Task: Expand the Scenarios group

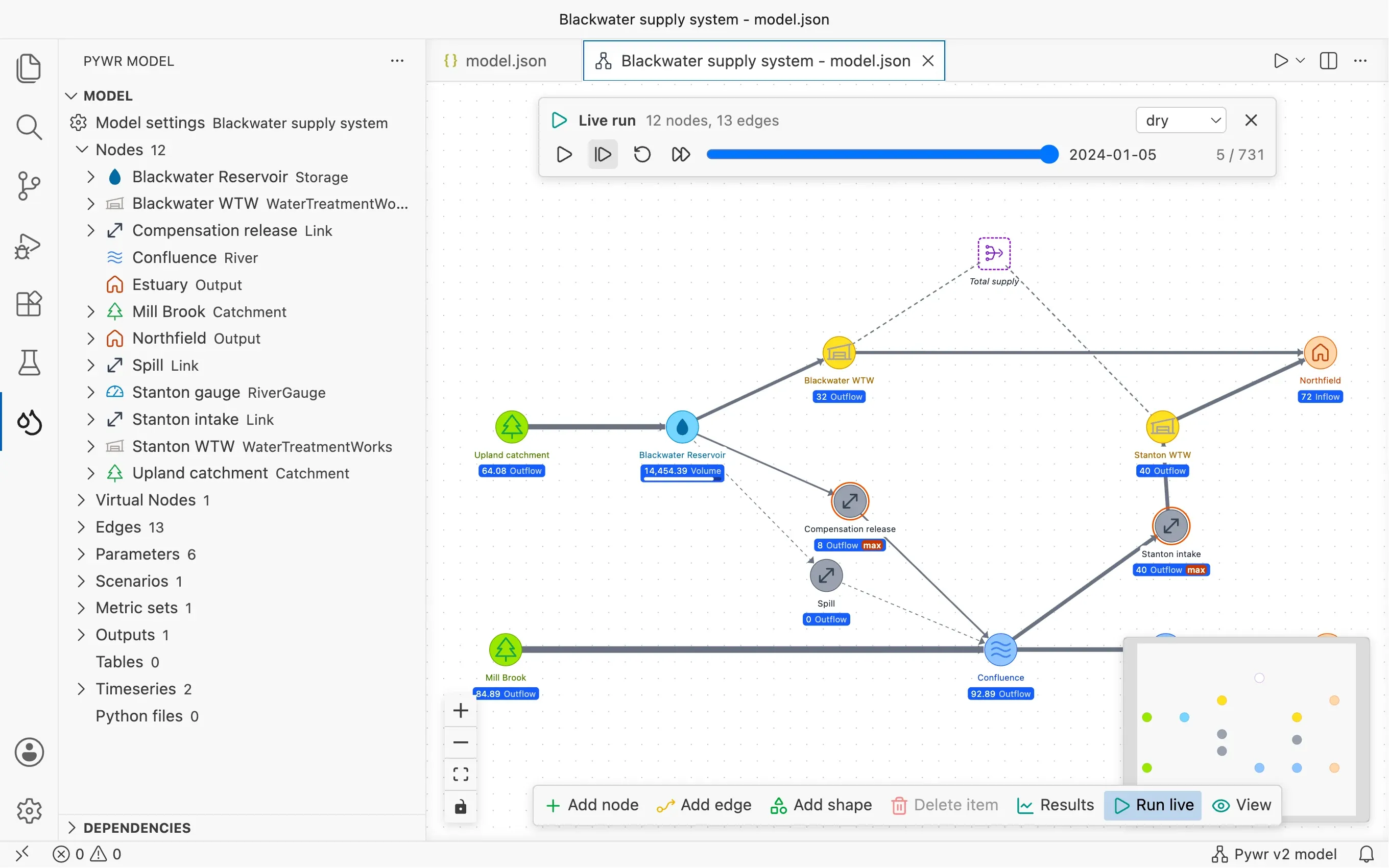Action: (x=82, y=581)
